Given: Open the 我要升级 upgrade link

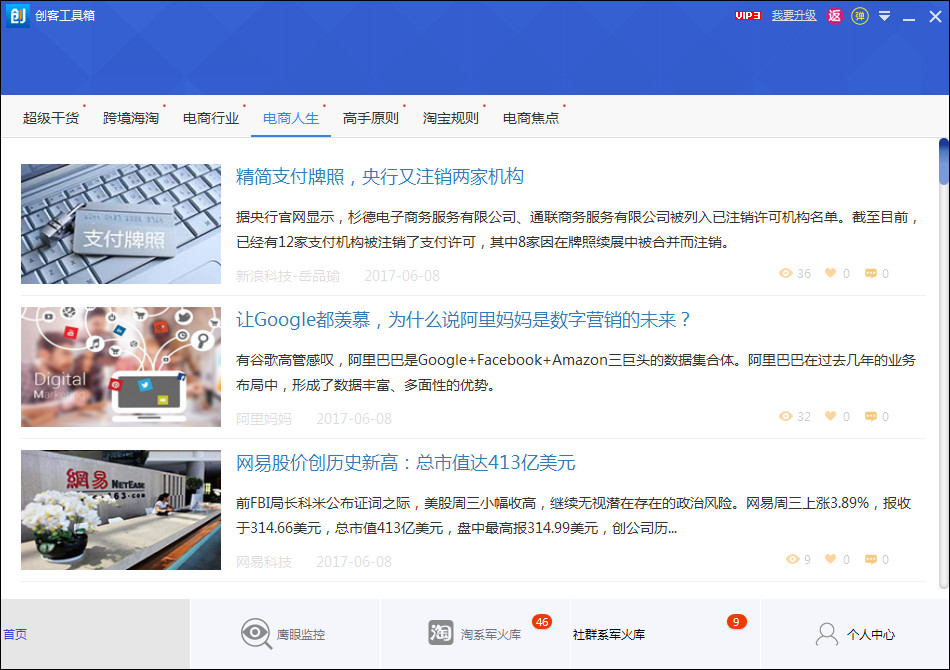Looking at the screenshot, I should tap(794, 16).
